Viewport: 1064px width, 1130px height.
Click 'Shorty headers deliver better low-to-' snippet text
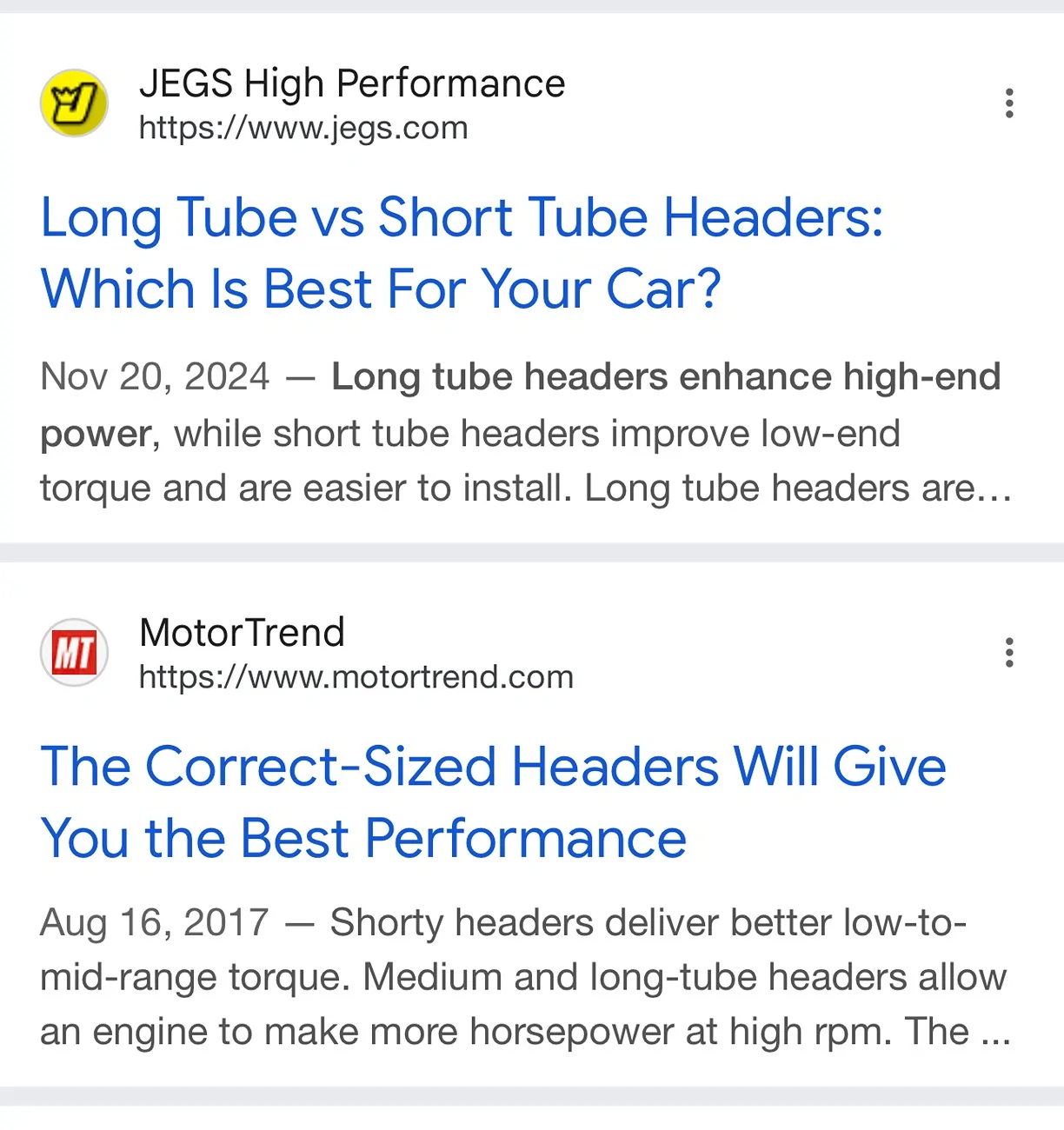[x=648, y=923]
